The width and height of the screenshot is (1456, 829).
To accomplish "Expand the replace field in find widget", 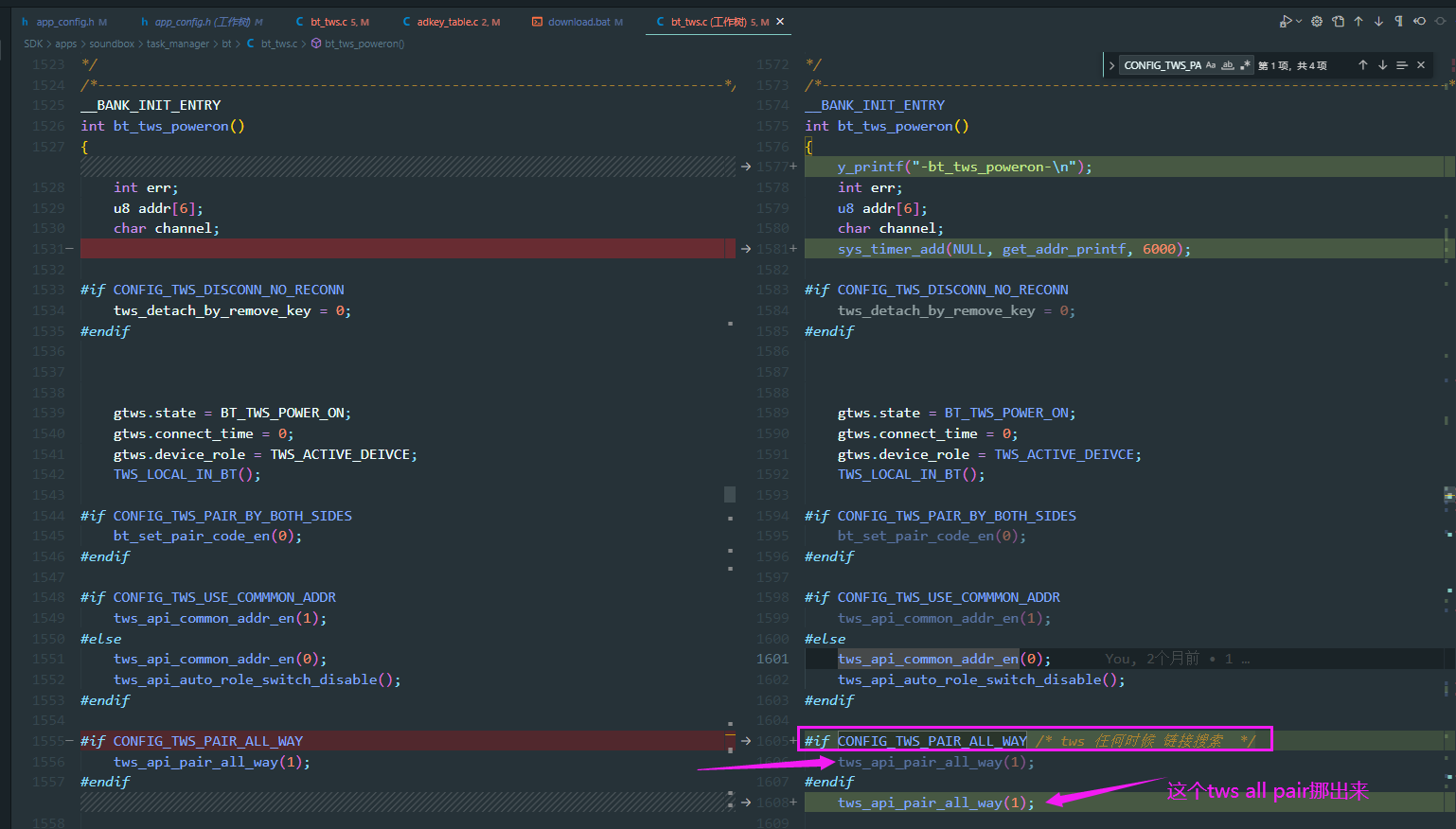I will click(x=1111, y=65).
